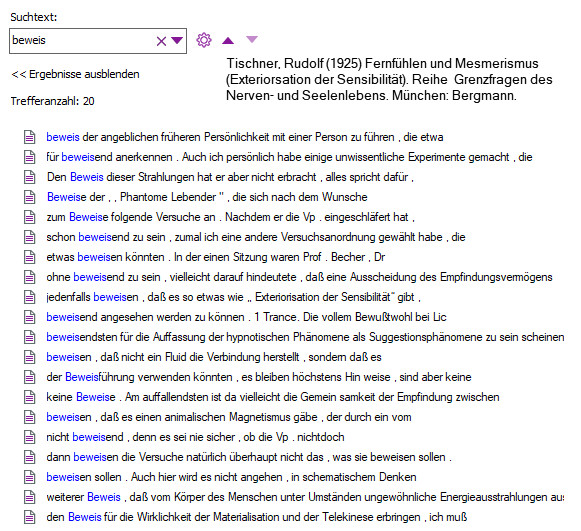This screenshot has width=581, height=531.
Task: Open result 'den Beweis für die Wirklichkeit der Materialisation'
Action: tap(256, 517)
